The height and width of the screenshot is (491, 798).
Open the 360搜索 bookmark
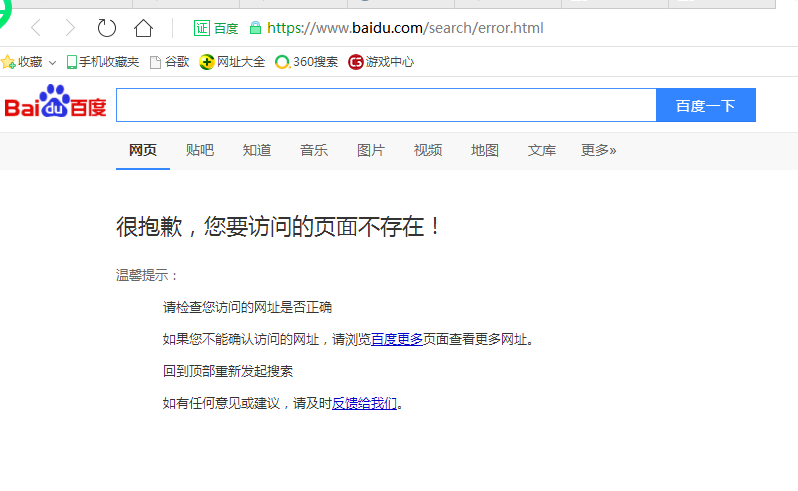click(x=306, y=62)
